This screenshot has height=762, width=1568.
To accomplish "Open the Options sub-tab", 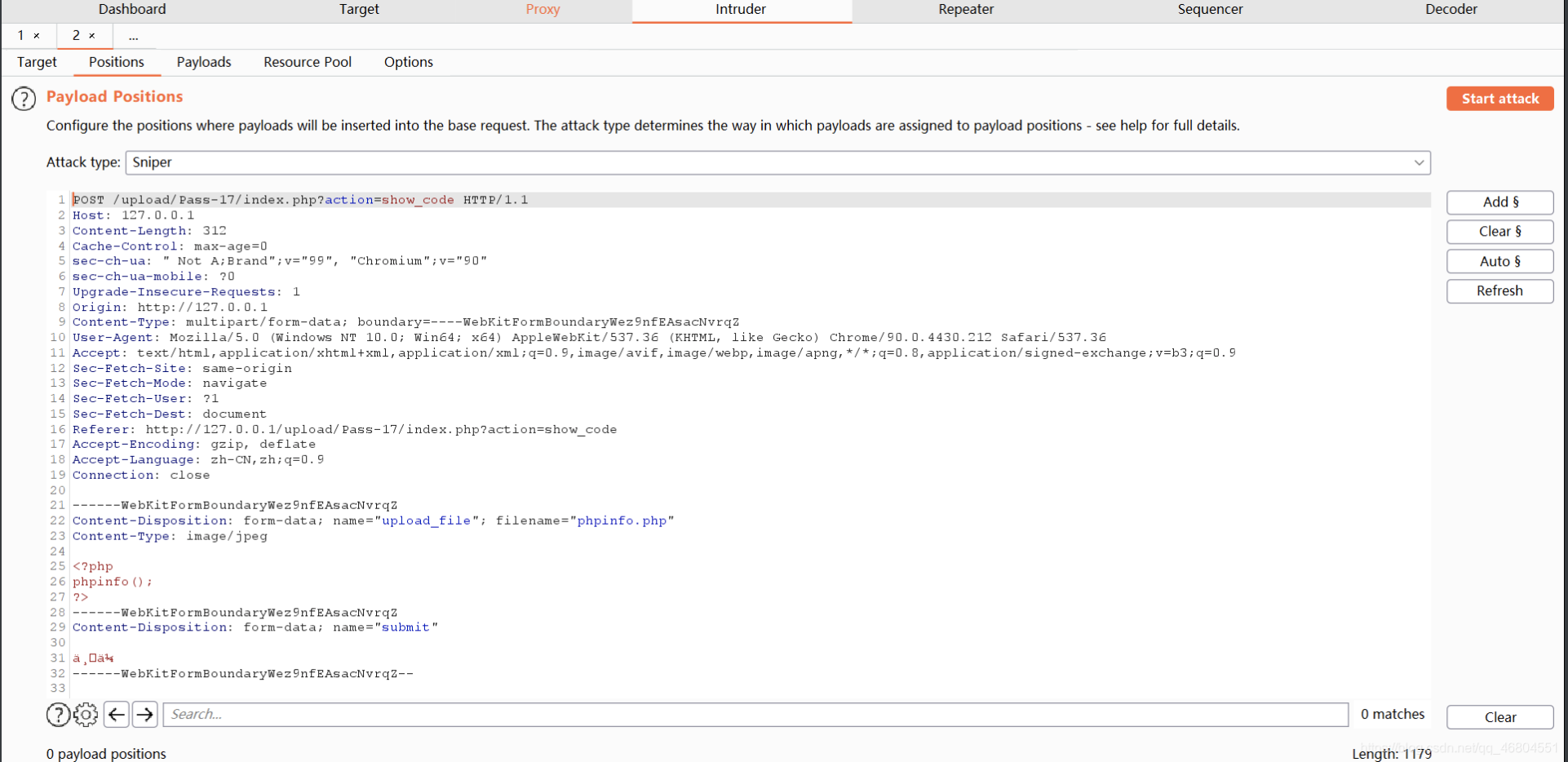I will [x=409, y=62].
